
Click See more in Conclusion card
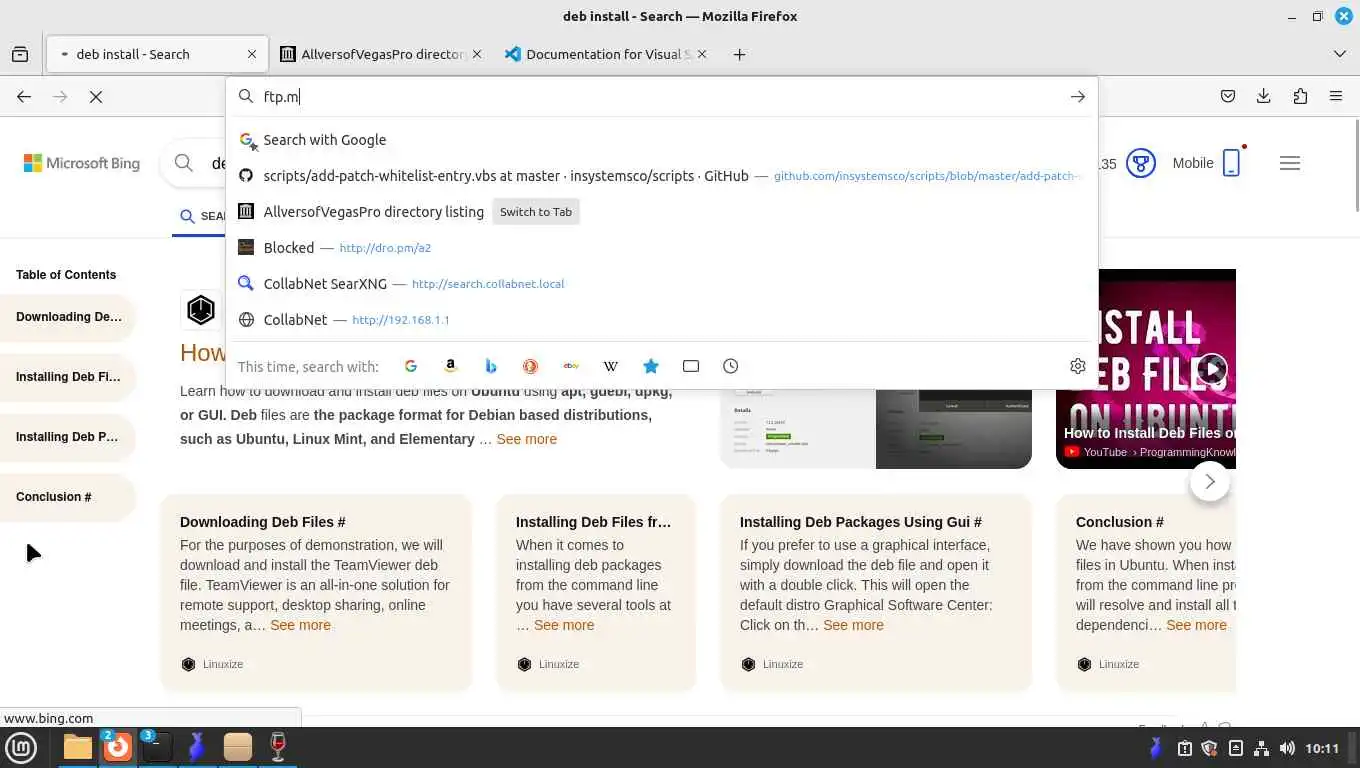[x=1196, y=625]
